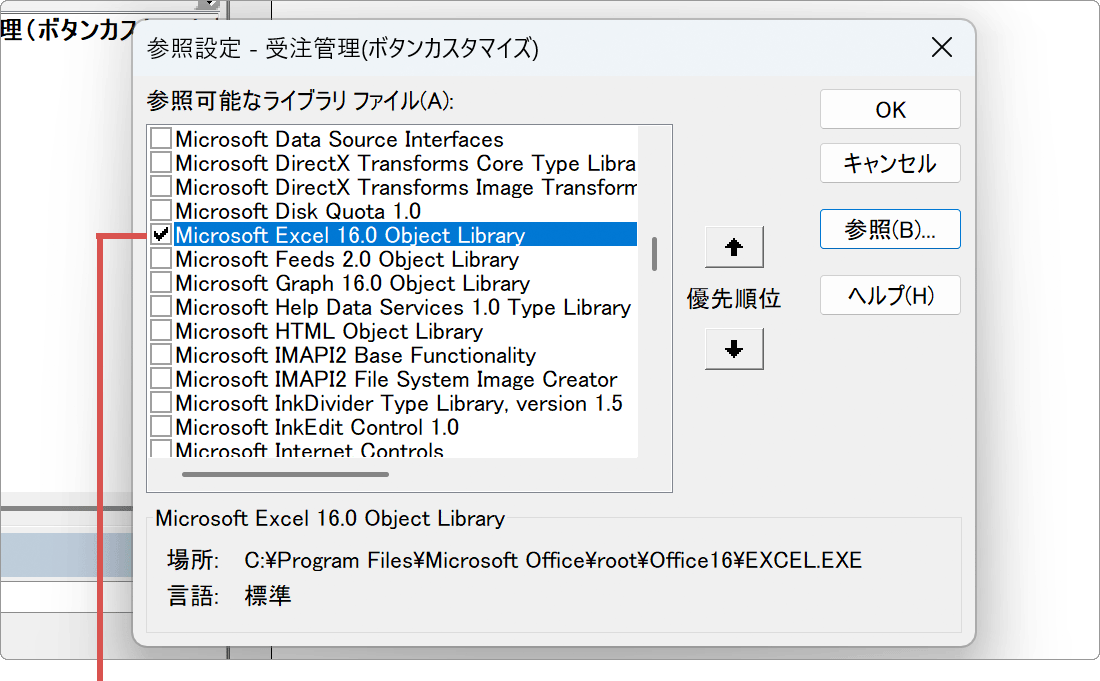Uncheck Microsoft Excel 16.0 Object Library

coord(160,235)
